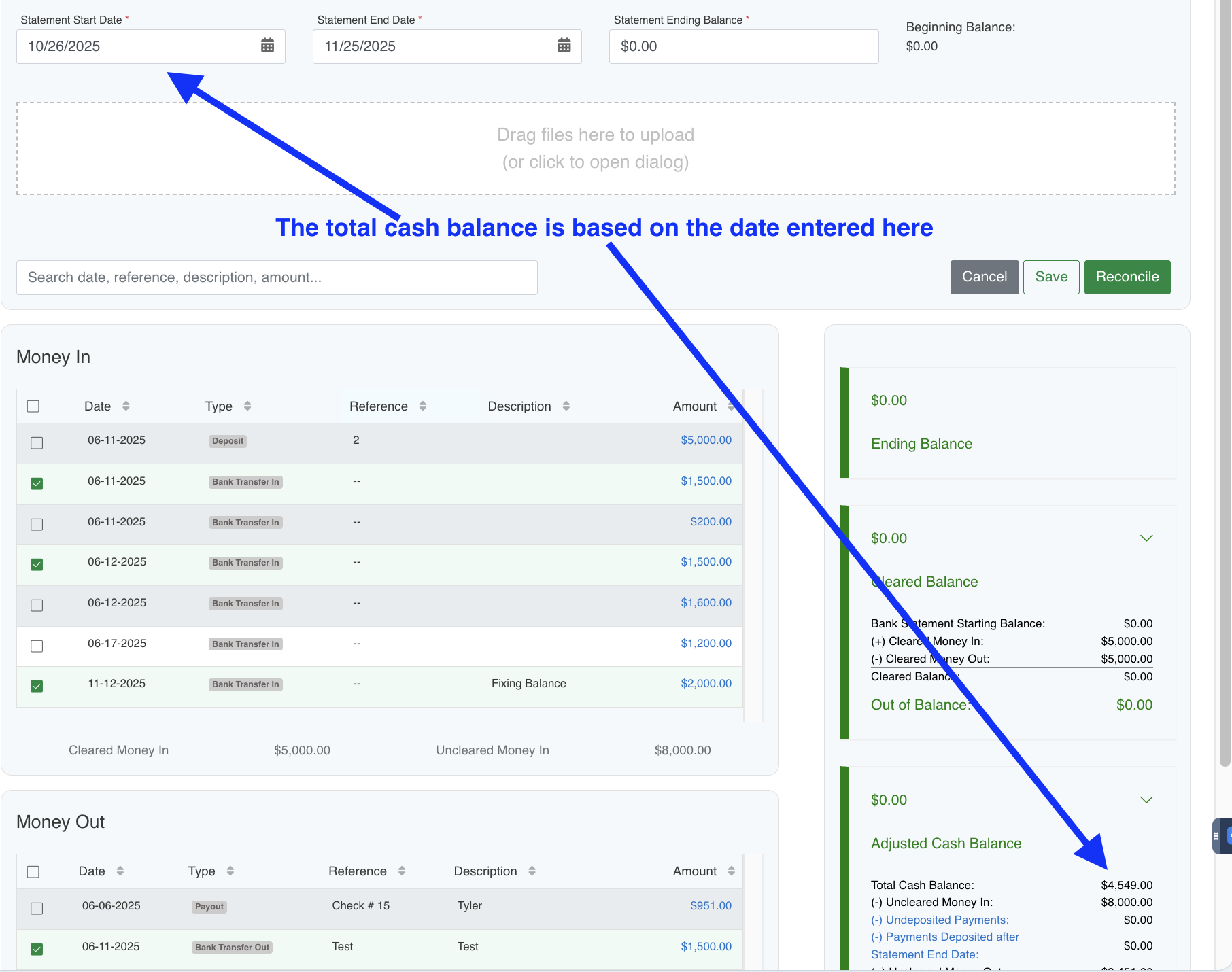Screen dimensions: 1232x972
Task: Uncheck the Fixing Balance transfer row
Action: tap(37, 686)
